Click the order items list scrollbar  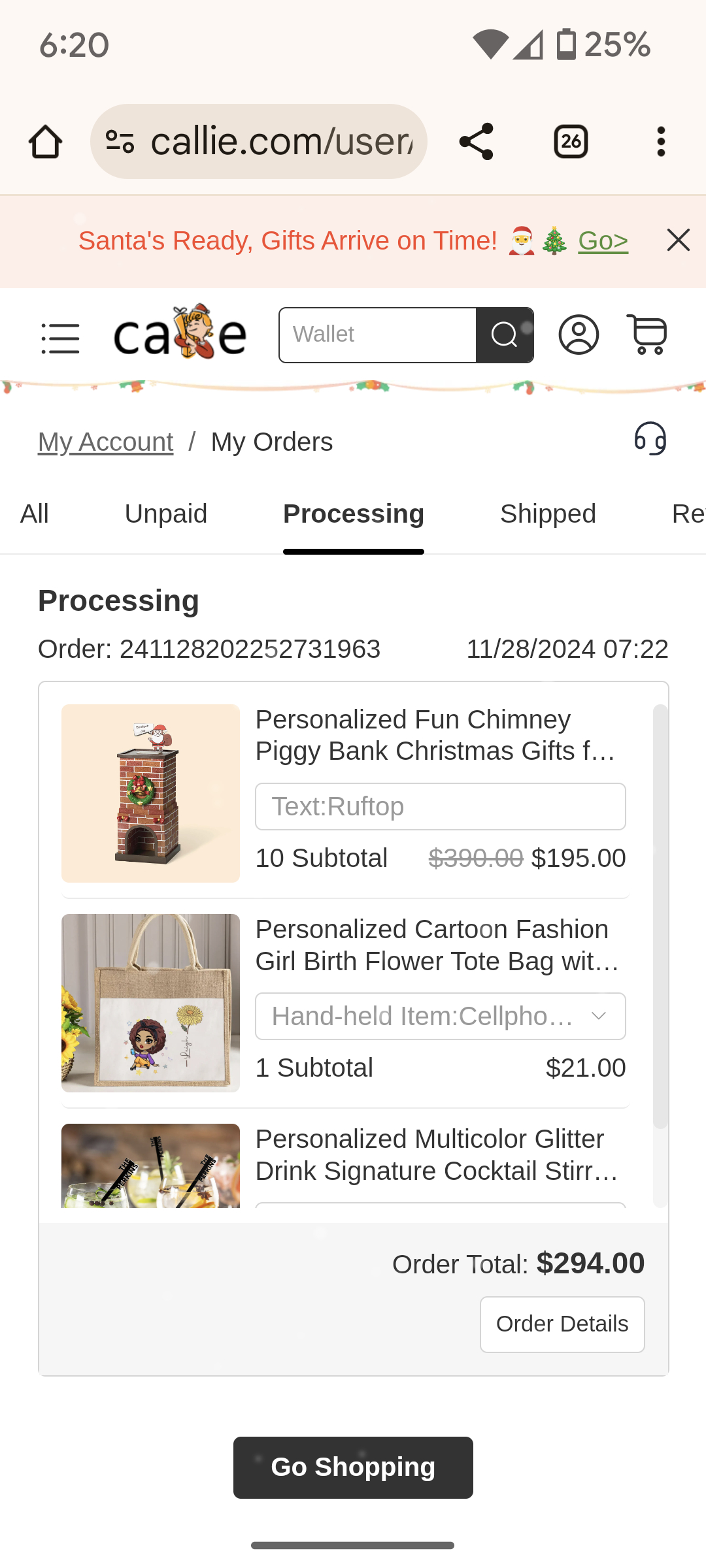(x=660, y=915)
